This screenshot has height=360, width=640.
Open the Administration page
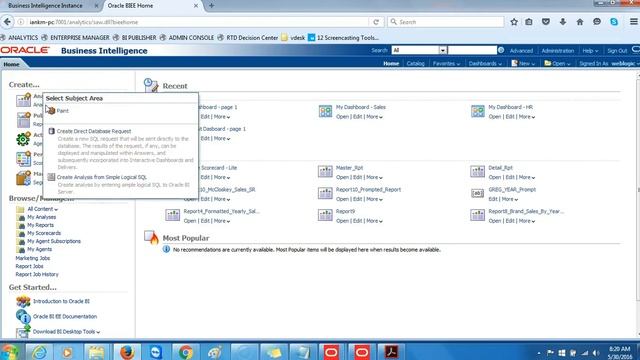point(558,51)
